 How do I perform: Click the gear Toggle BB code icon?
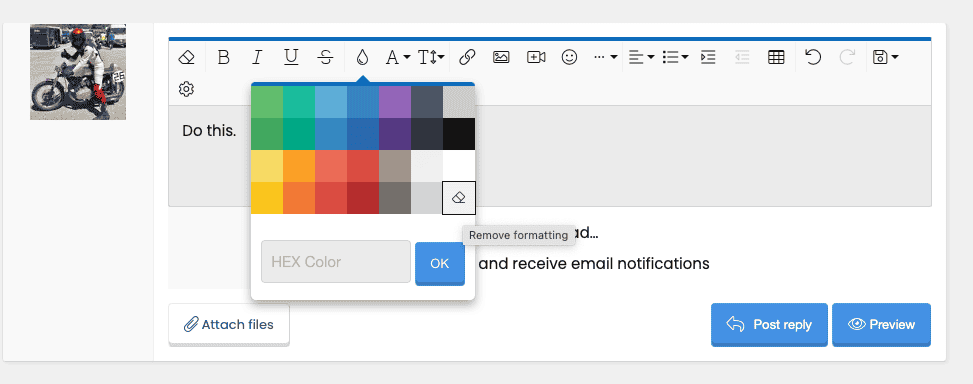(x=186, y=89)
